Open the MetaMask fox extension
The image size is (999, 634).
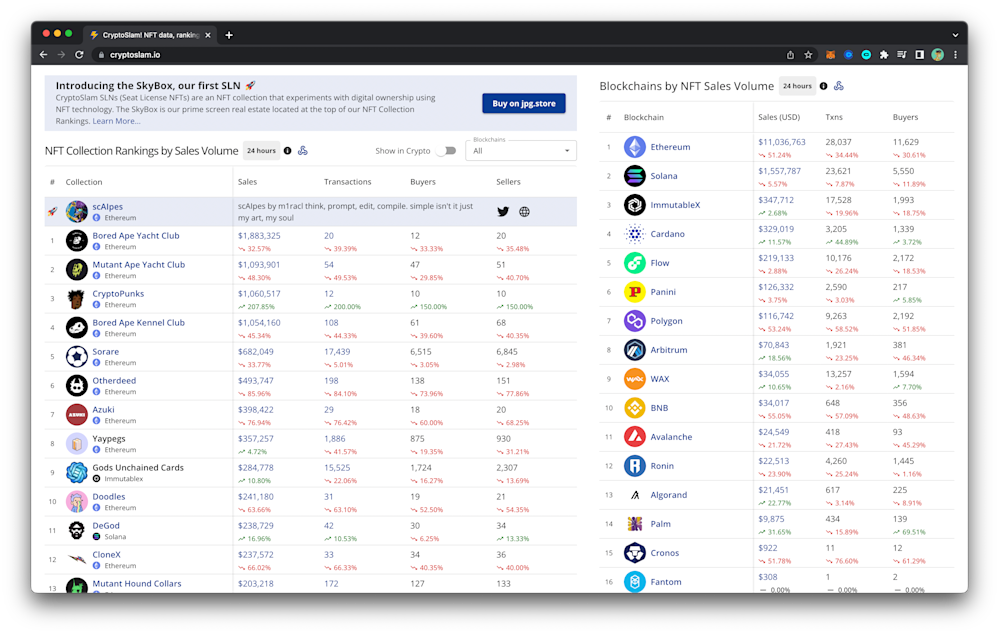tap(830, 55)
